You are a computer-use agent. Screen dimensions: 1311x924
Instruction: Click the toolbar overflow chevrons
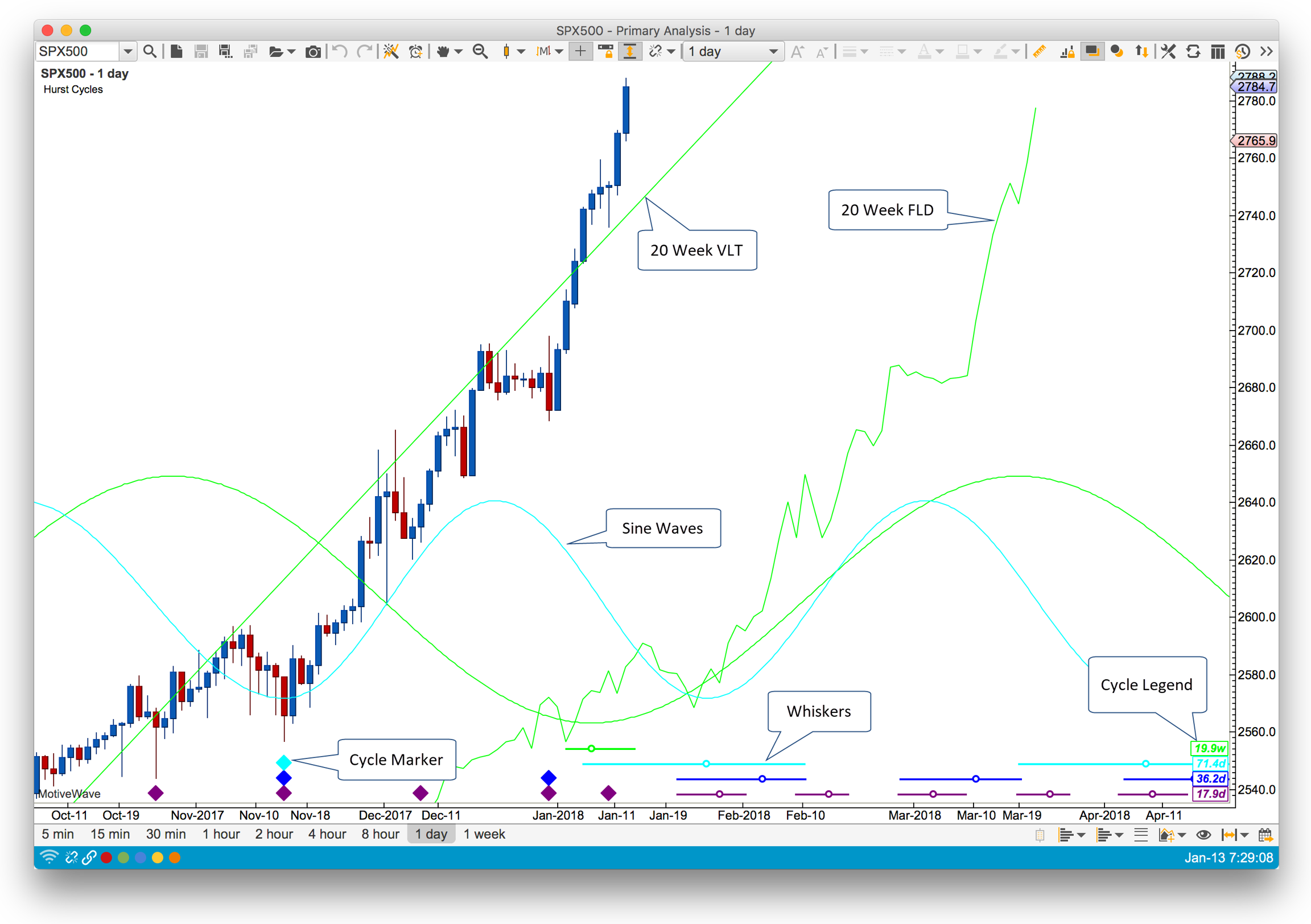pyautogui.click(x=1266, y=52)
